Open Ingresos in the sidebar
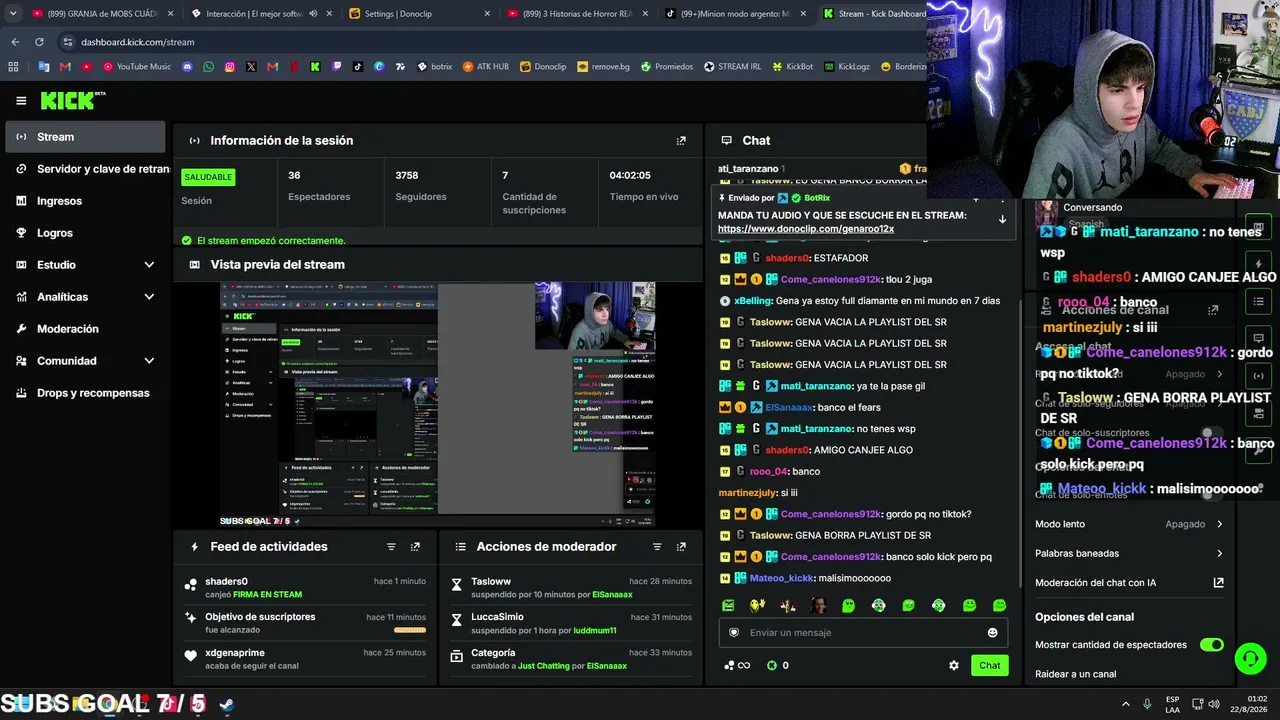Screen dimensions: 1280x720 tap(85, 201)
